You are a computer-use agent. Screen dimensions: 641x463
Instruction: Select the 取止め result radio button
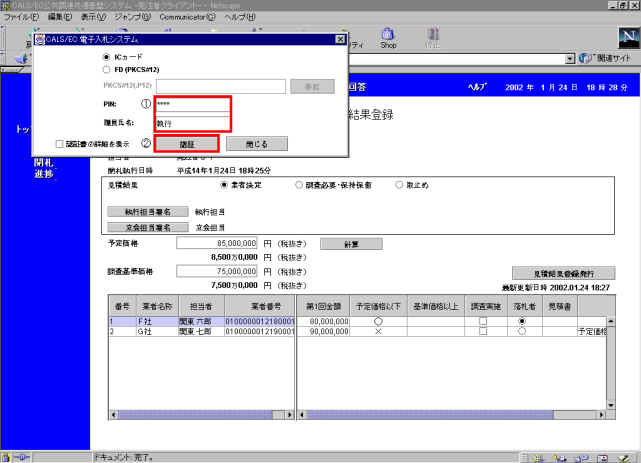pyautogui.click(x=400, y=185)
